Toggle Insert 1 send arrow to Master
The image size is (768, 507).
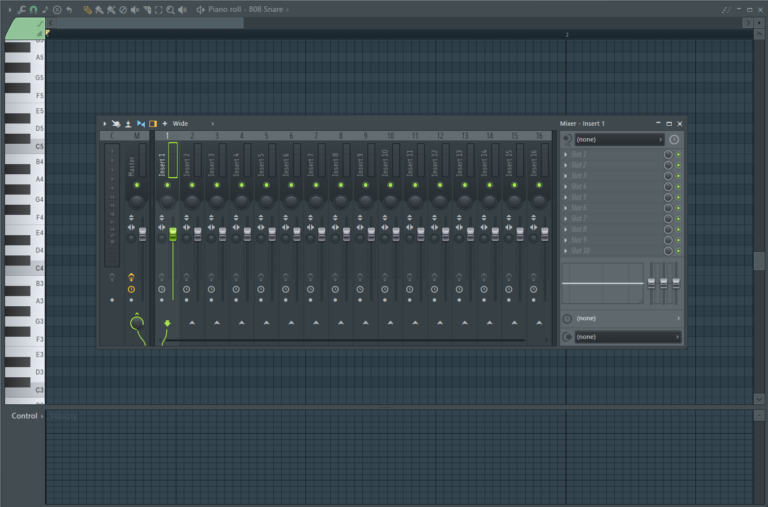click(167, 323)
